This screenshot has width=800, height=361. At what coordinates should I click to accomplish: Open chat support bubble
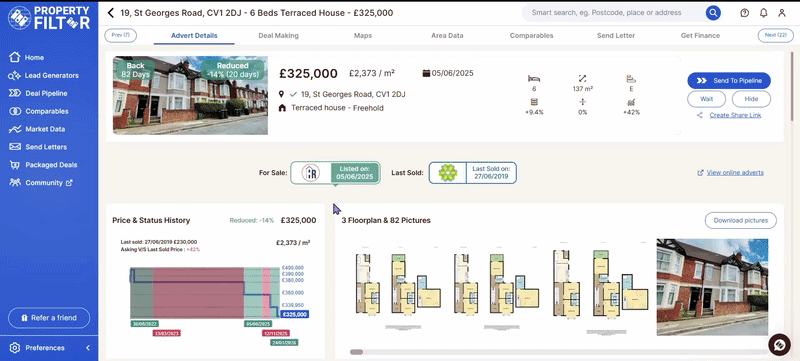[779, 345]
